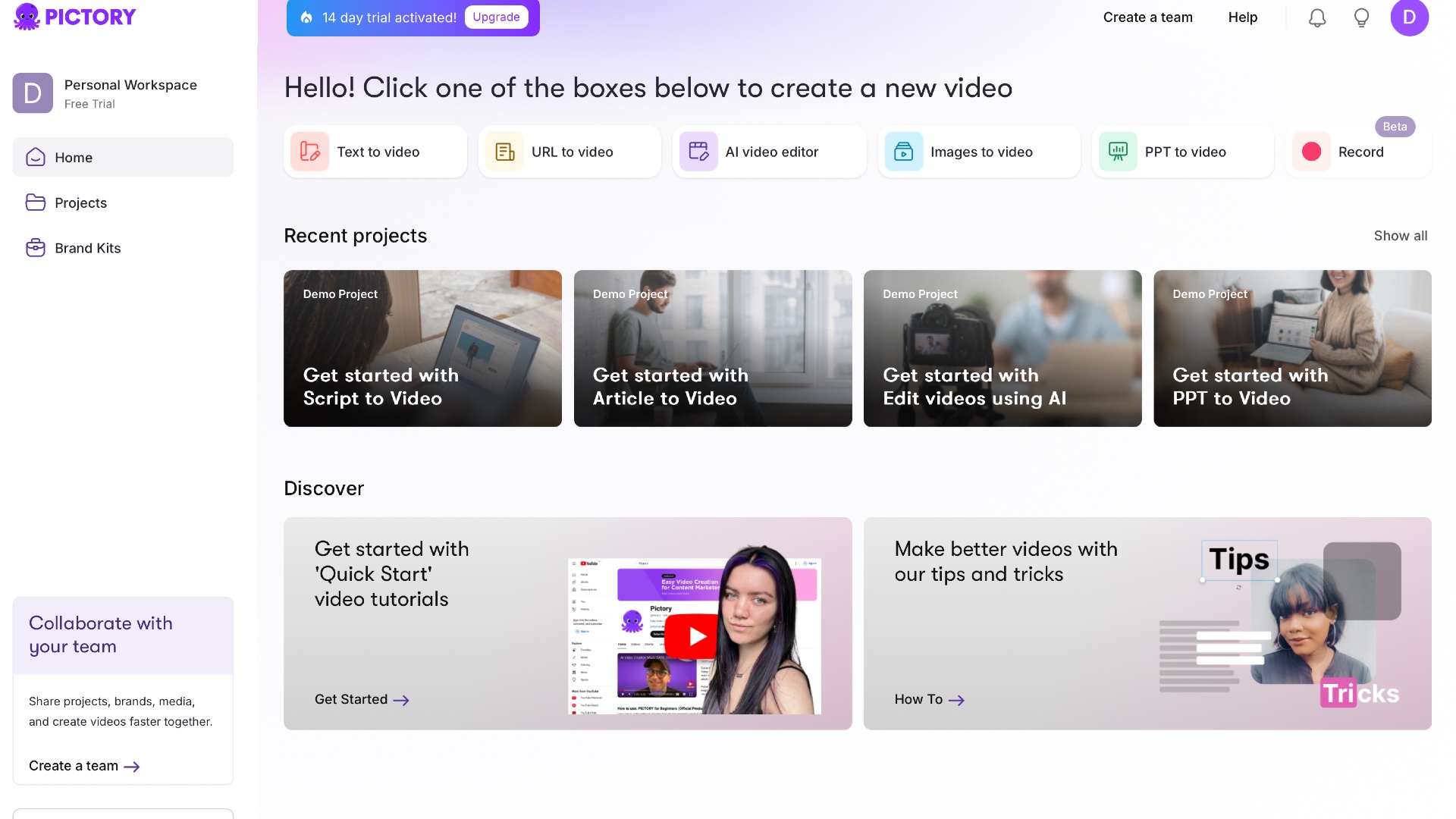Click the Projects sidebar icon
Image resolution: width=1456 pixels, height=819 pixels.
point(35,202)
